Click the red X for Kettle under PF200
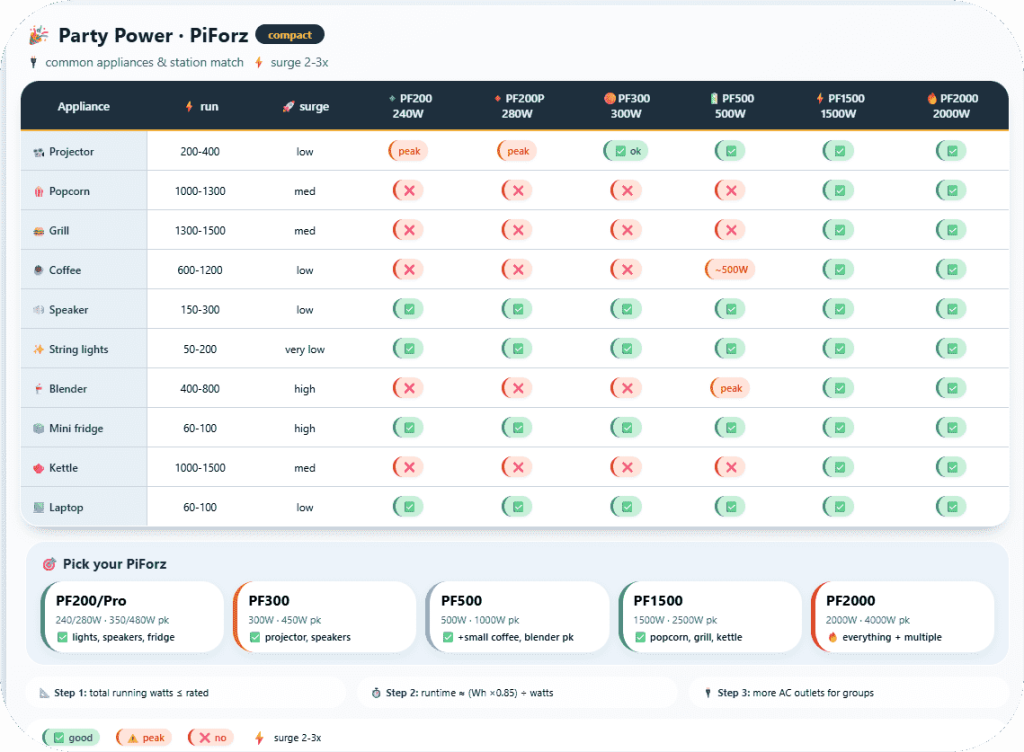 pos(408,468)
